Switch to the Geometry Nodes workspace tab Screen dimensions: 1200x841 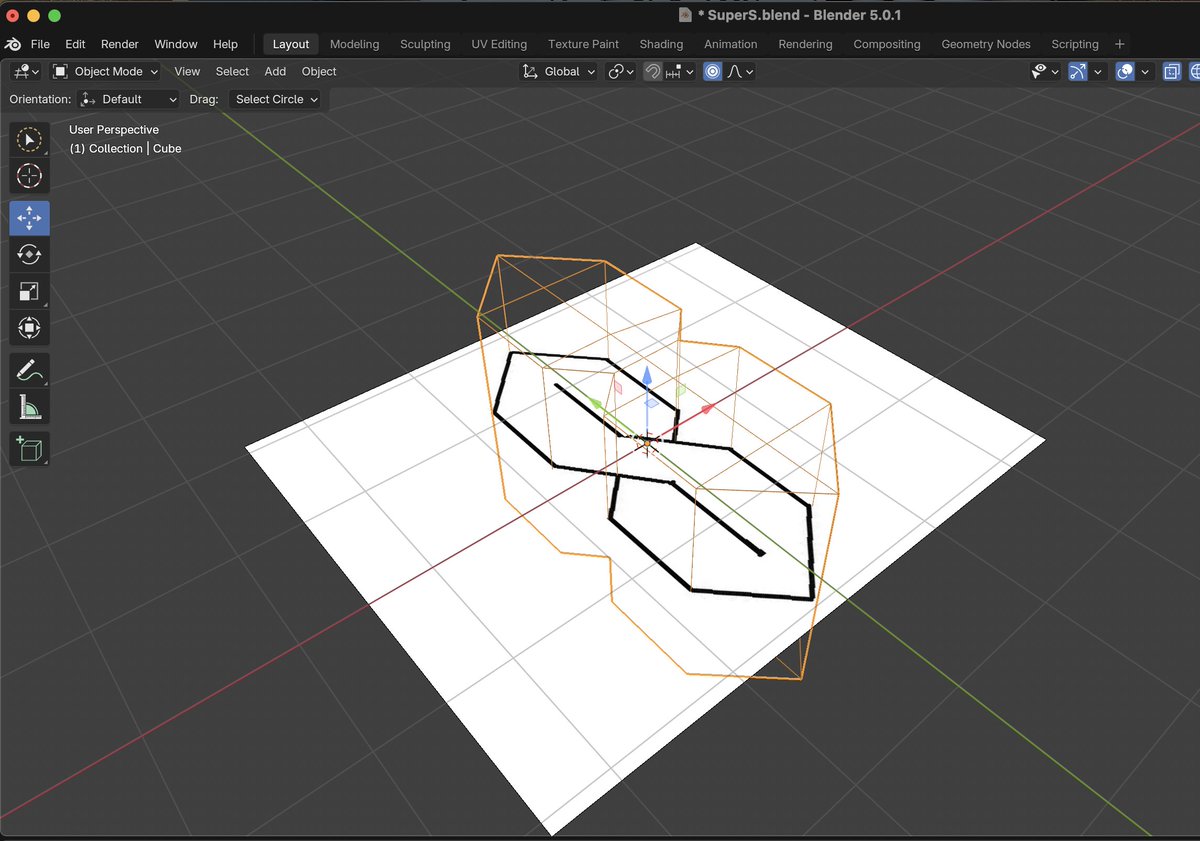tap(986, 44)
